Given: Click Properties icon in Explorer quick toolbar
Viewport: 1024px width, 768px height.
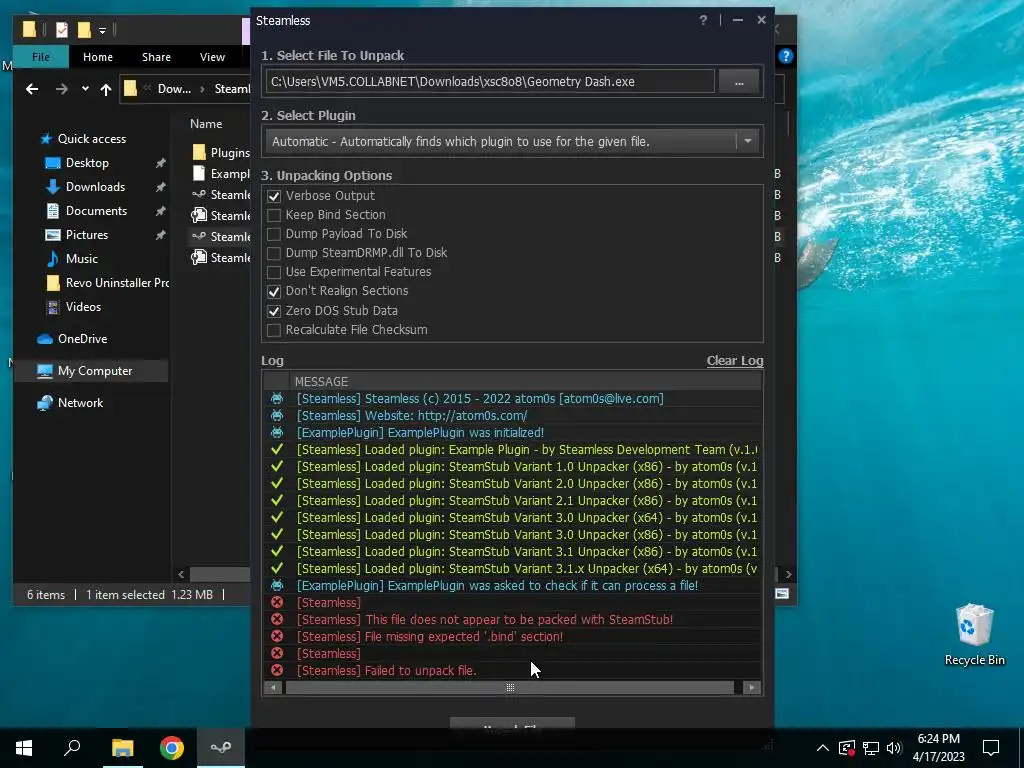Looking at the screenshot, I should (62, 29).
